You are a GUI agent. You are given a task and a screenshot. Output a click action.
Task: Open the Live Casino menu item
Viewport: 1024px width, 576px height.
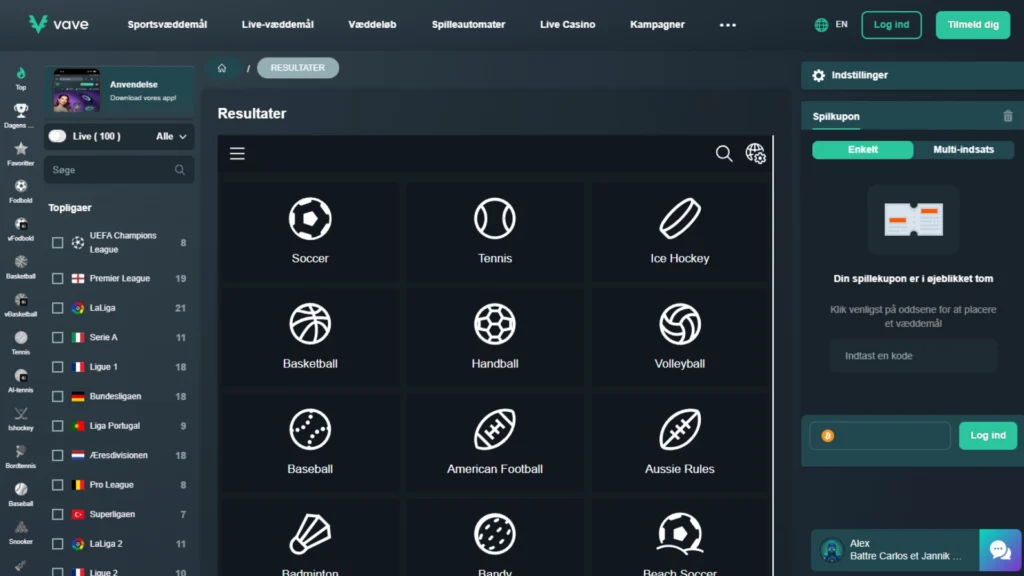point(567,24)
